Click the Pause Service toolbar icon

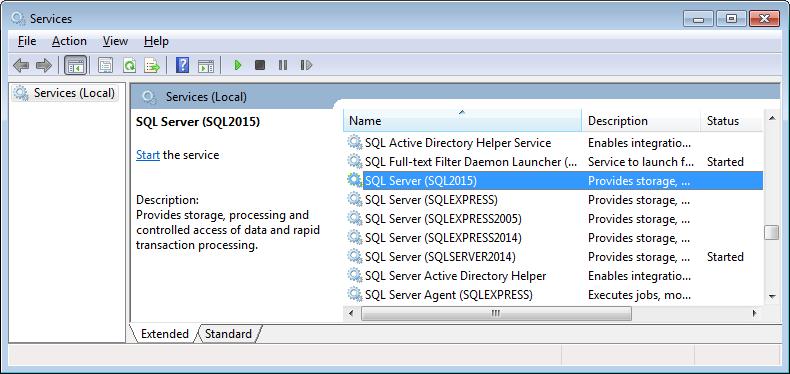(283, 65)
